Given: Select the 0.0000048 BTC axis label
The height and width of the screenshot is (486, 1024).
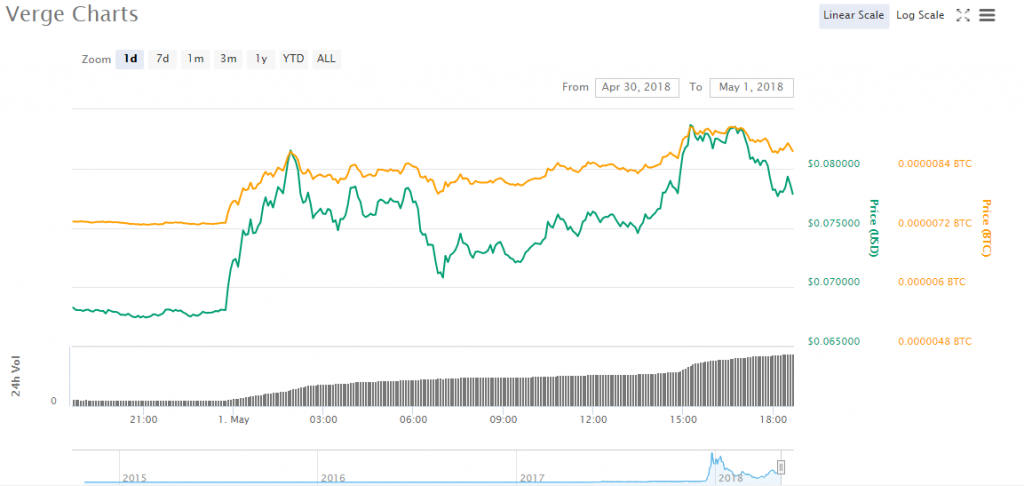Looking at the screenshot, I should (x=935, y=341).
